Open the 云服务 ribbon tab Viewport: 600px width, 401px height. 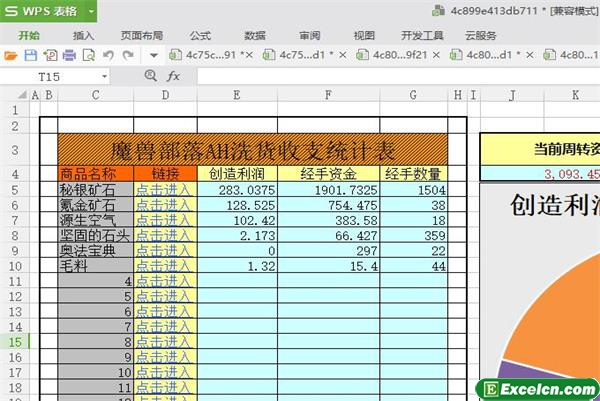[481, 36]
